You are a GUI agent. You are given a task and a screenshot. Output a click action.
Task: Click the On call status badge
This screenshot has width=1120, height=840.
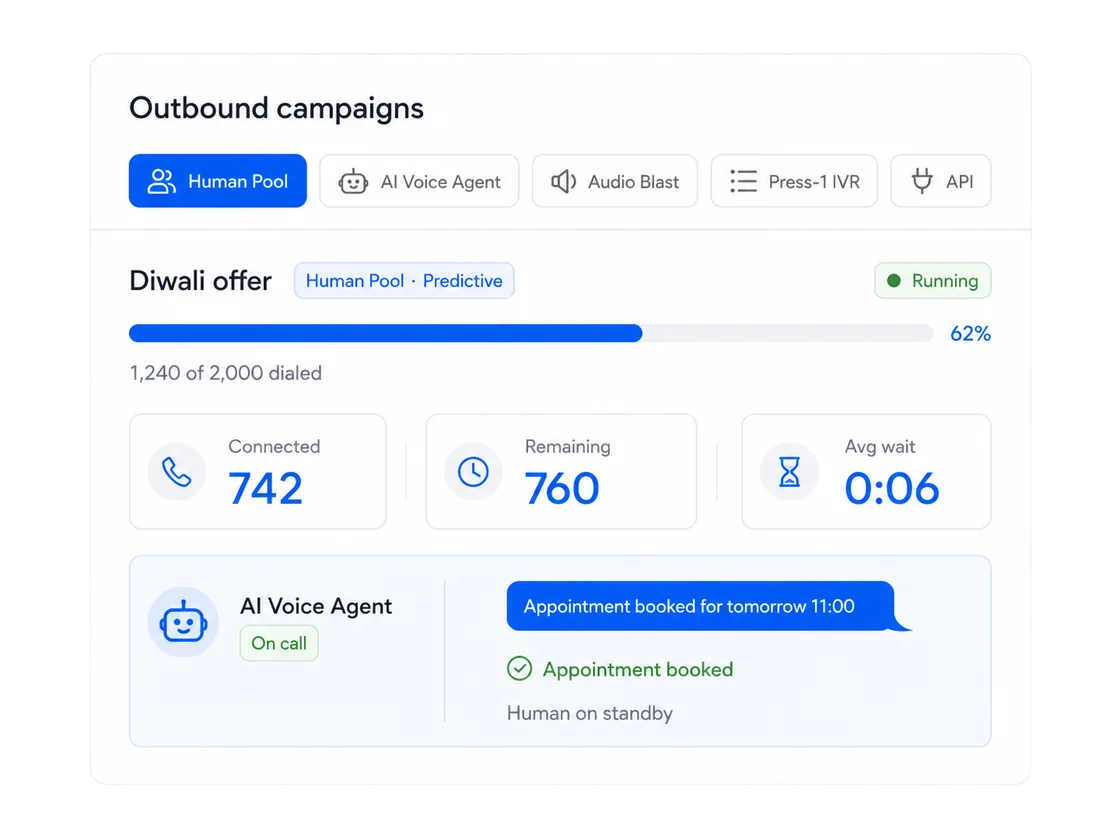point(279,644)
